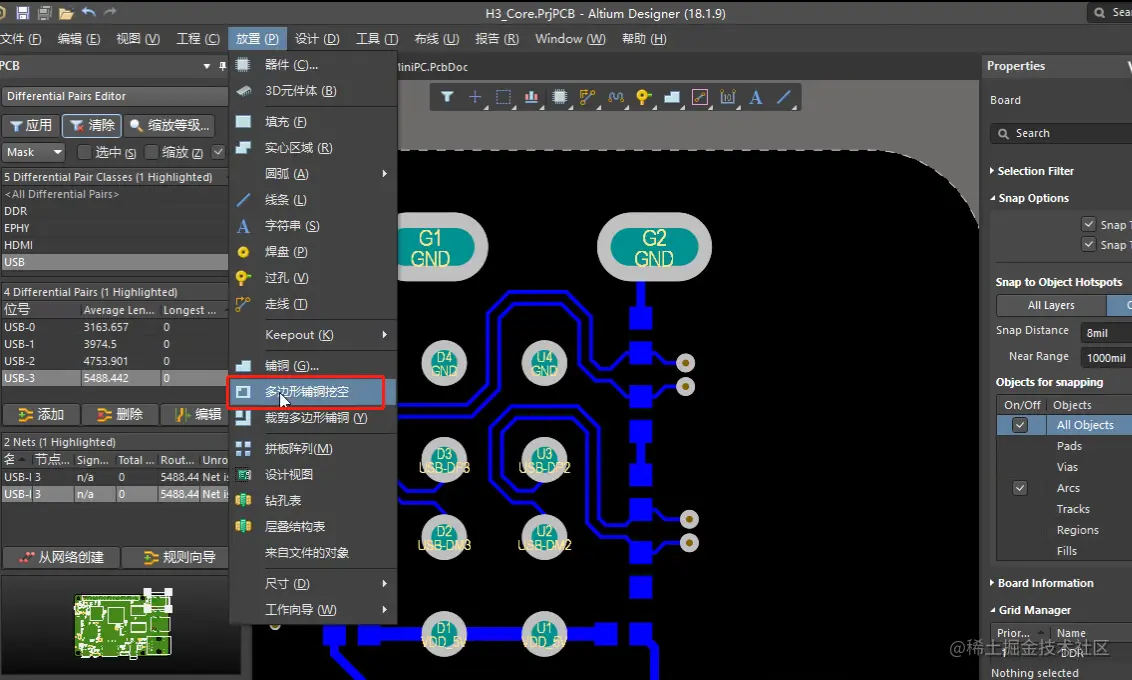Click the place component chip icon in toolbar

click(x=560, y=97)
